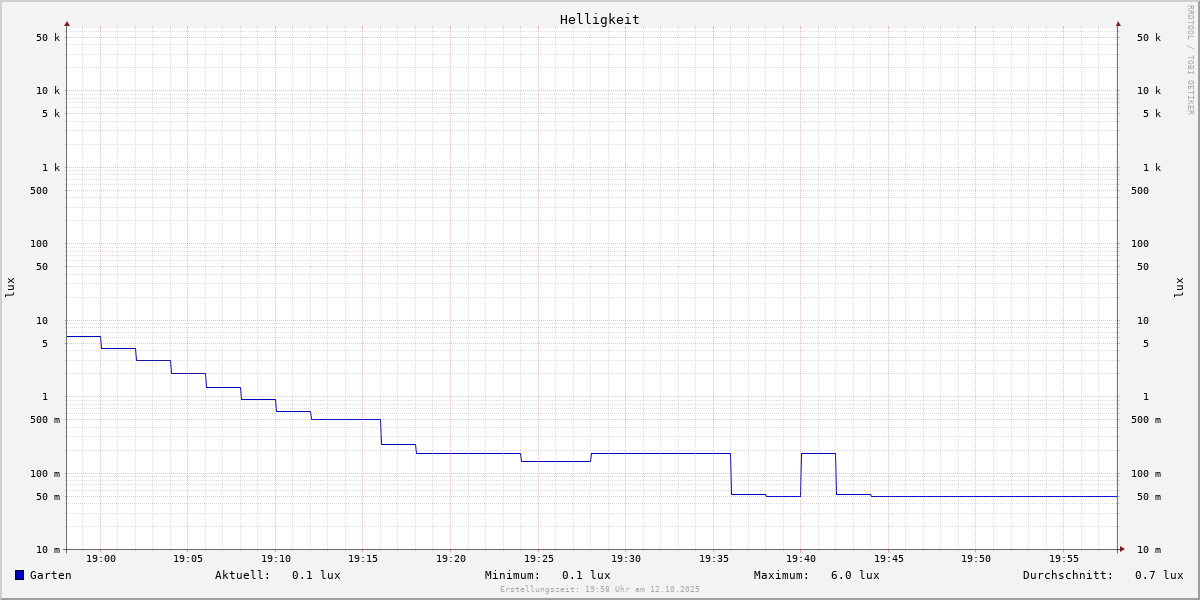Viewport: 1200px width, 600px height.
Task: Click the red arrowhead atop the right axis
Action: coord(1118,23)
